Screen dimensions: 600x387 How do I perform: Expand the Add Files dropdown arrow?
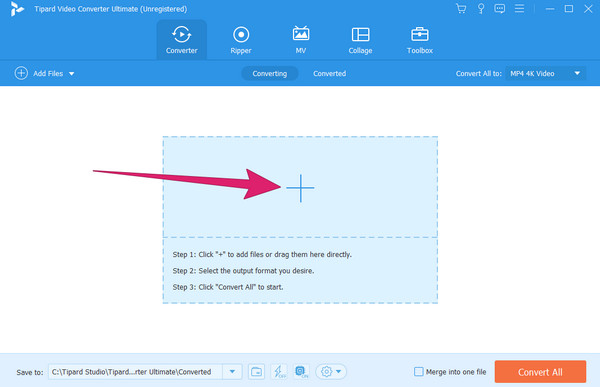pyautogui.click(x=72, y=73)
